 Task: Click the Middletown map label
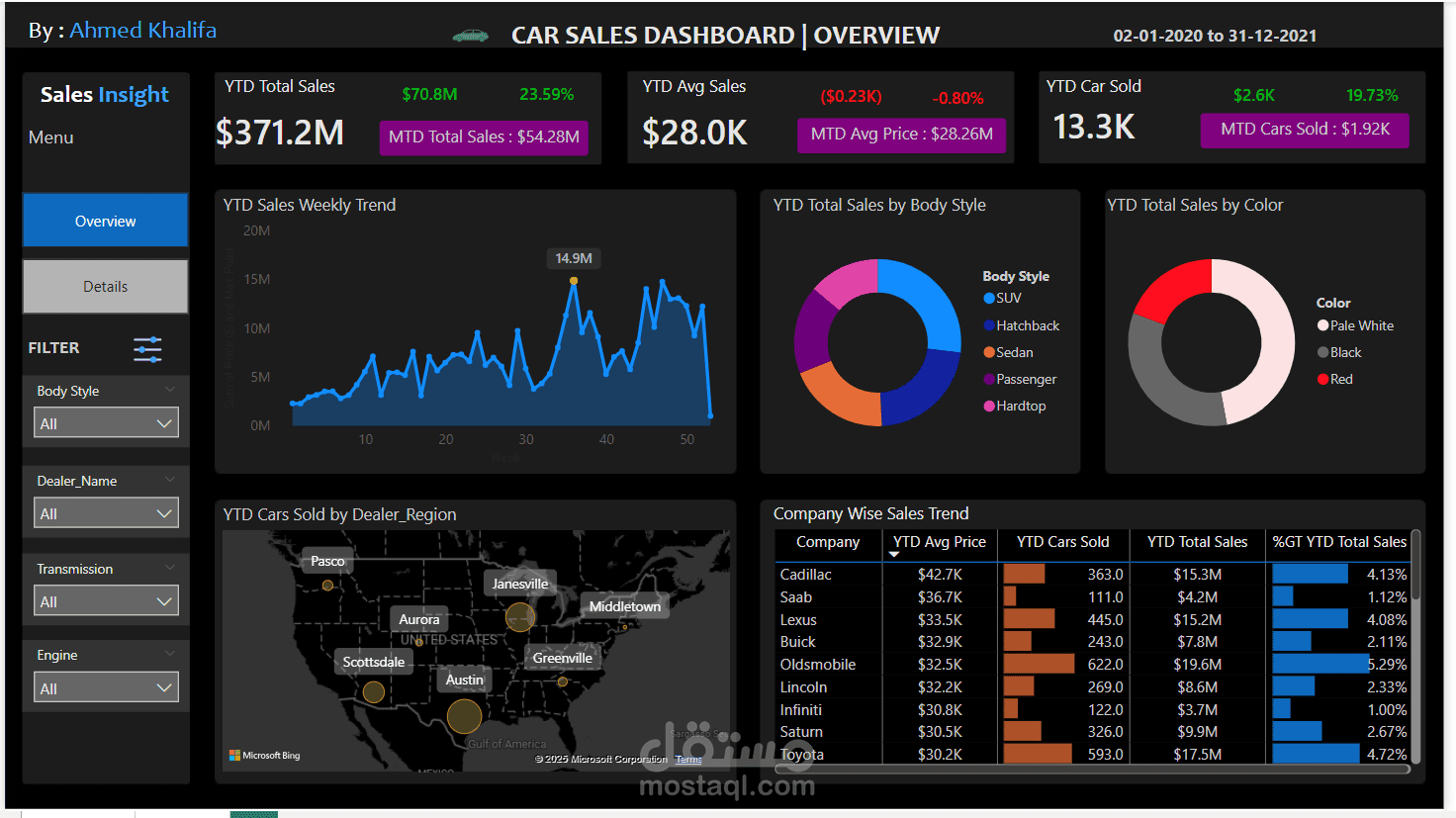(x=625, y=606)
